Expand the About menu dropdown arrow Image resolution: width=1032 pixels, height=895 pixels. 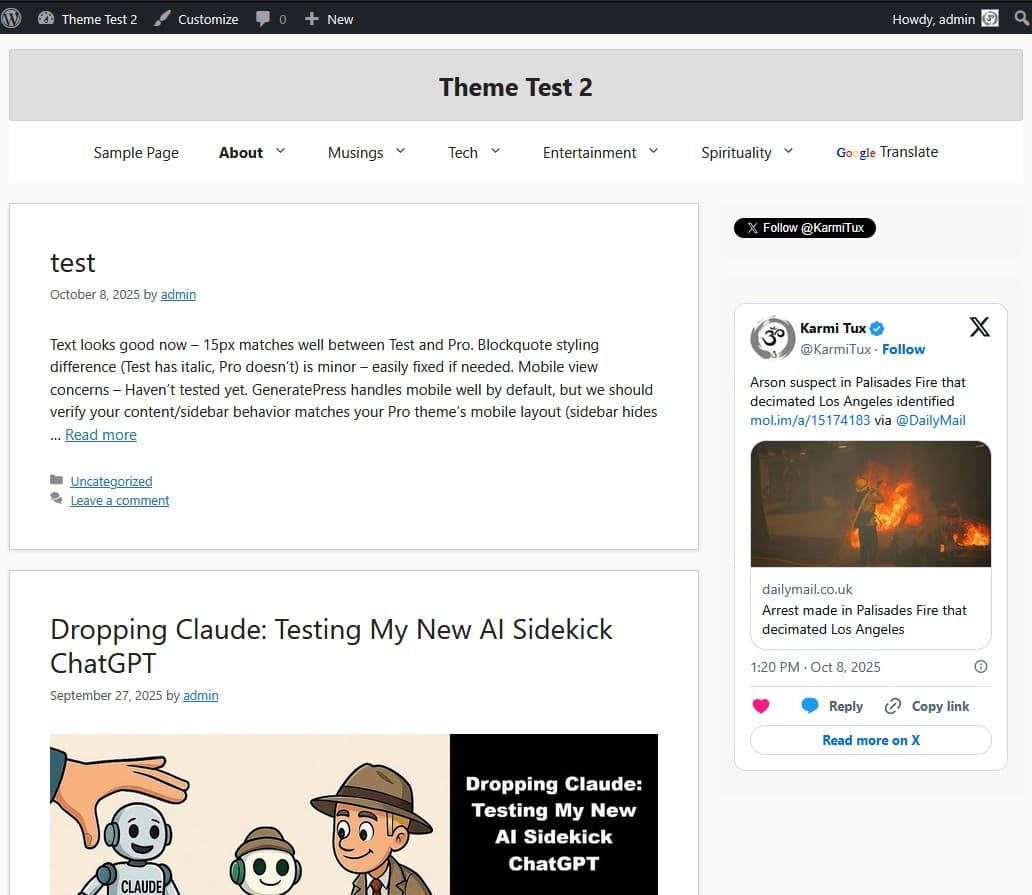pos(281,151)
